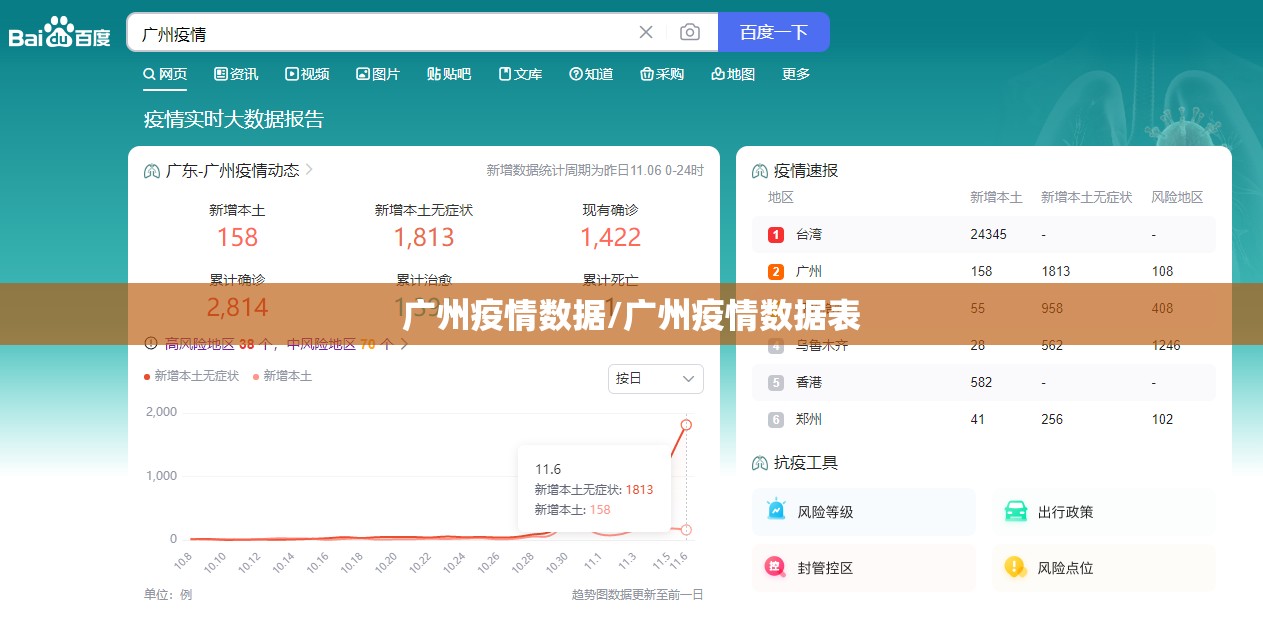1263x629 pixels.
Task: Click the lungs icon beside 广东-广州疫情动态
Action: tap(152, 171)
